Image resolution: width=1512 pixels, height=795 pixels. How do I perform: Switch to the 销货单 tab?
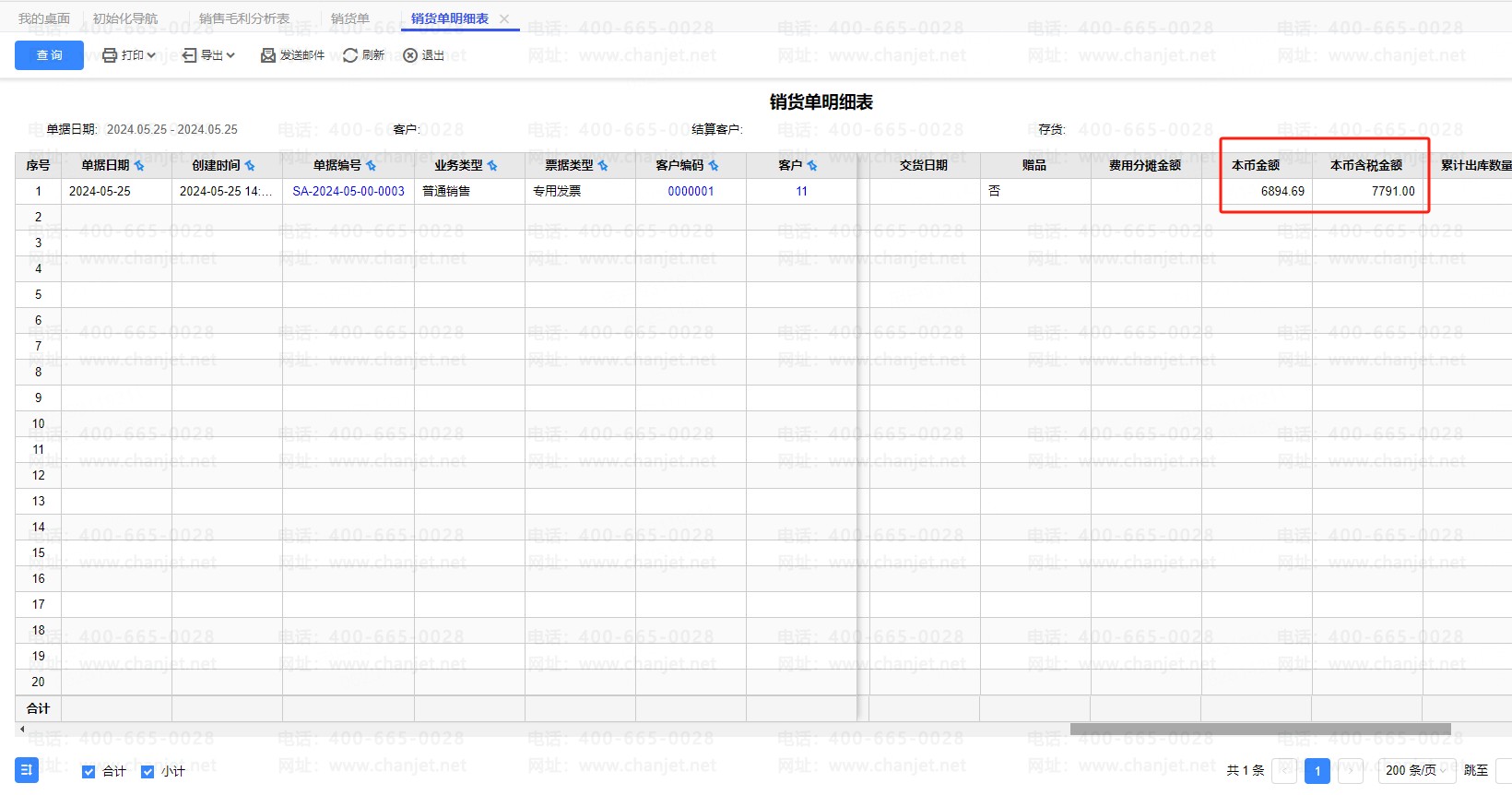click(x=350, y=18)
